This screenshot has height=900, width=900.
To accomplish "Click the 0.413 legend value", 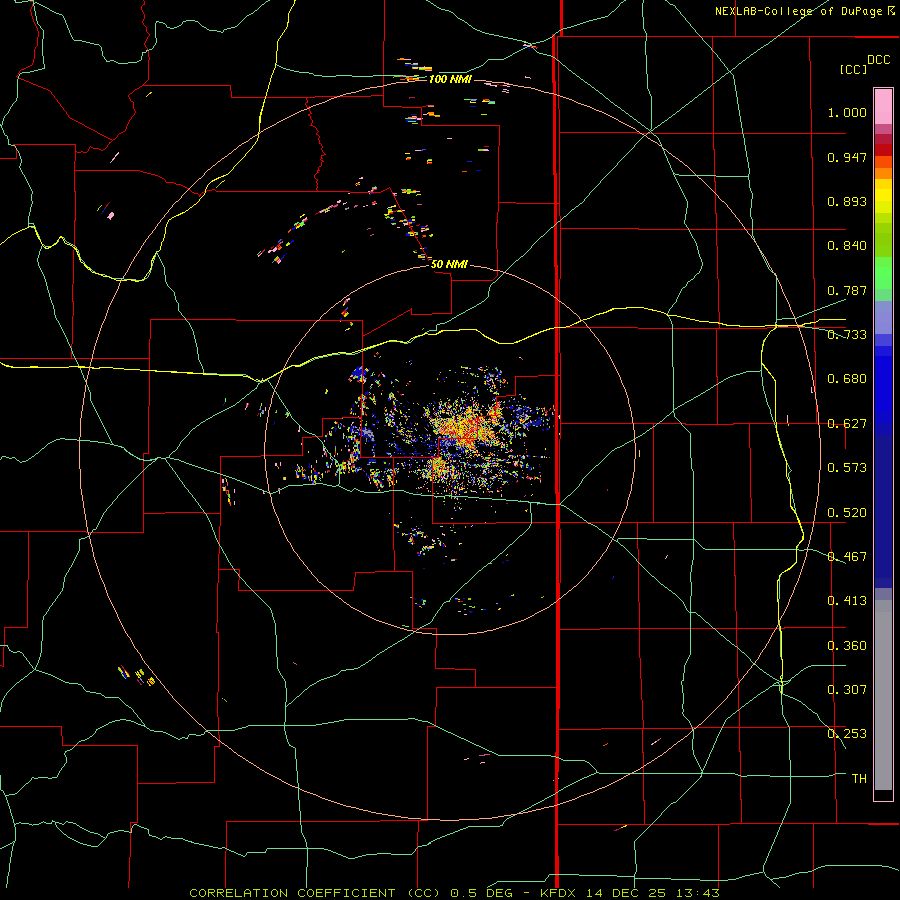I will coord(847,601).
